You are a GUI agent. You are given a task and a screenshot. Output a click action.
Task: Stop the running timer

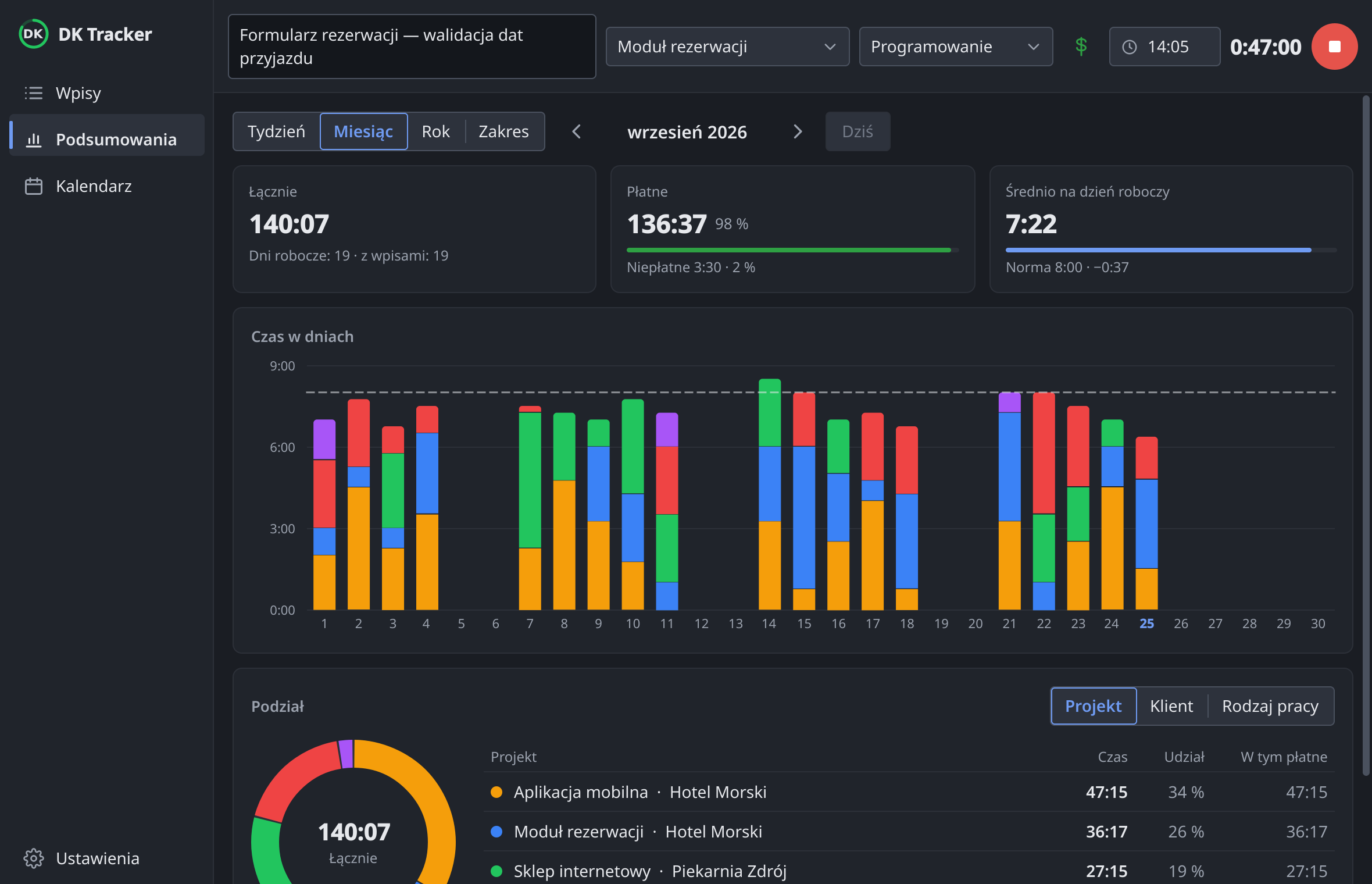click(1334, 47)
